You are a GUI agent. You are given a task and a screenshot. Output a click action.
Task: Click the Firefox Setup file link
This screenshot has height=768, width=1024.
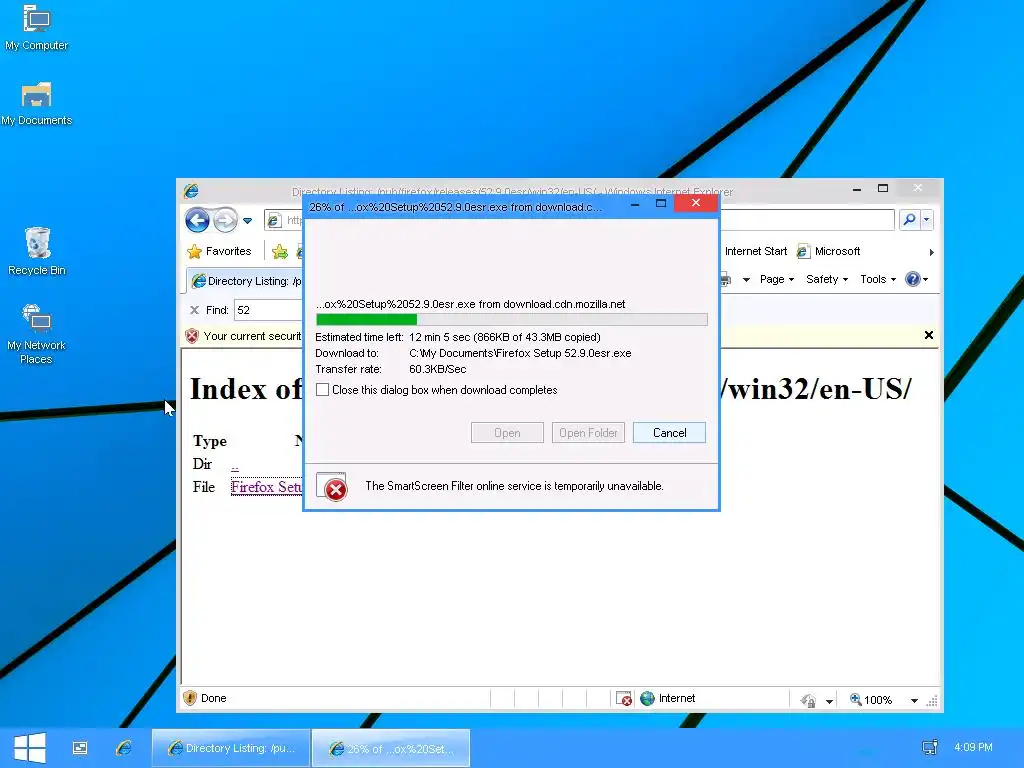click(x=266, y=487)
